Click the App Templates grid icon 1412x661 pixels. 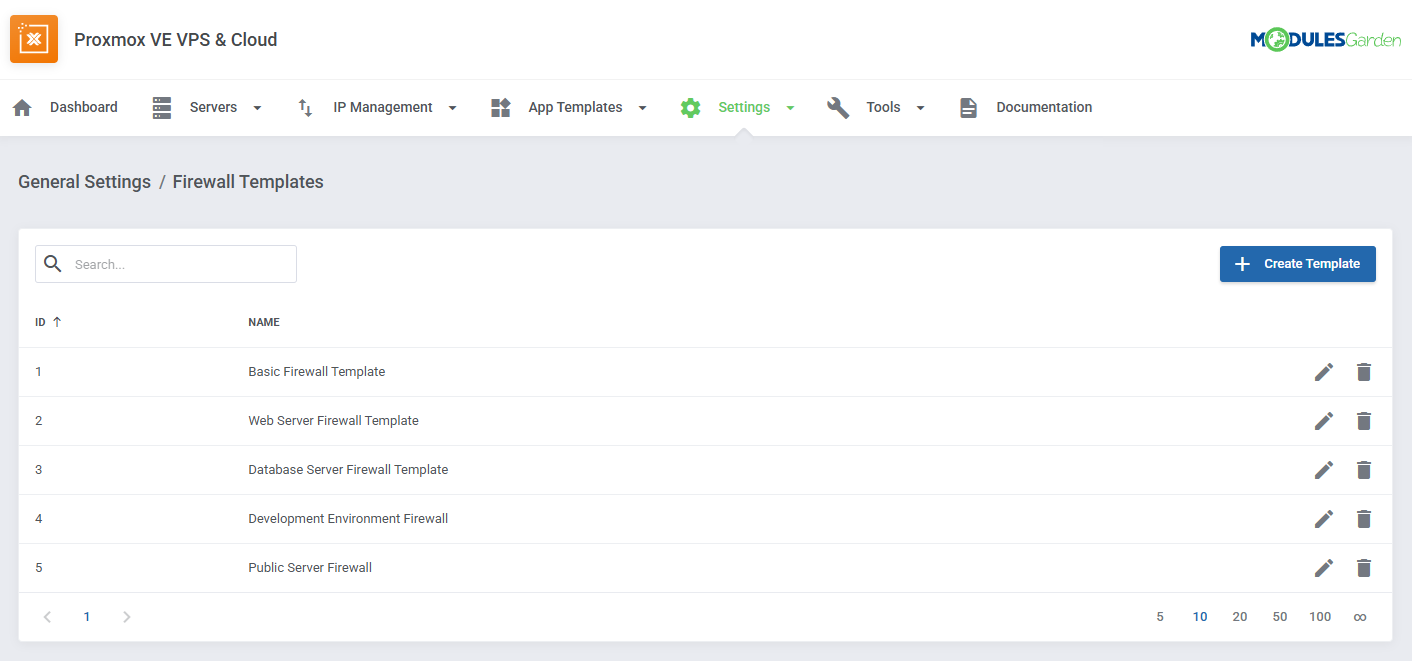(500, 106)
